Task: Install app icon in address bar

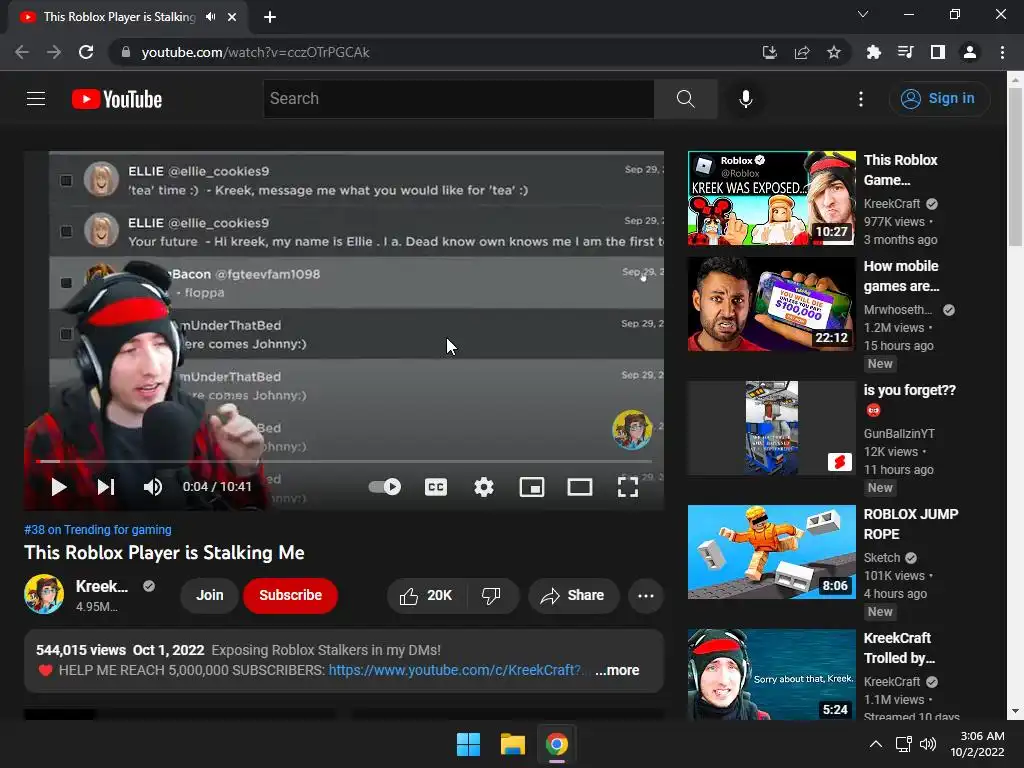Action: [770, 52]
